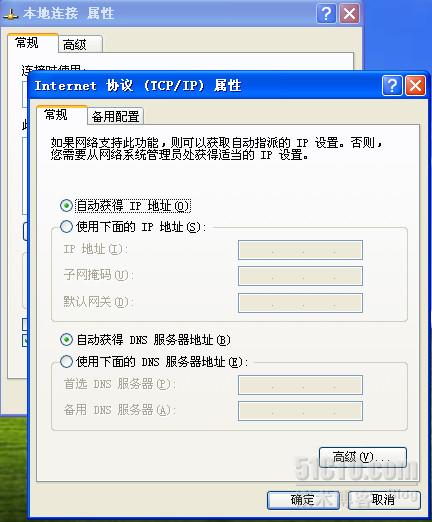The image size is (432, 522).
Task: Cancel with the 取消 button
Action: [x=384, y=500]
